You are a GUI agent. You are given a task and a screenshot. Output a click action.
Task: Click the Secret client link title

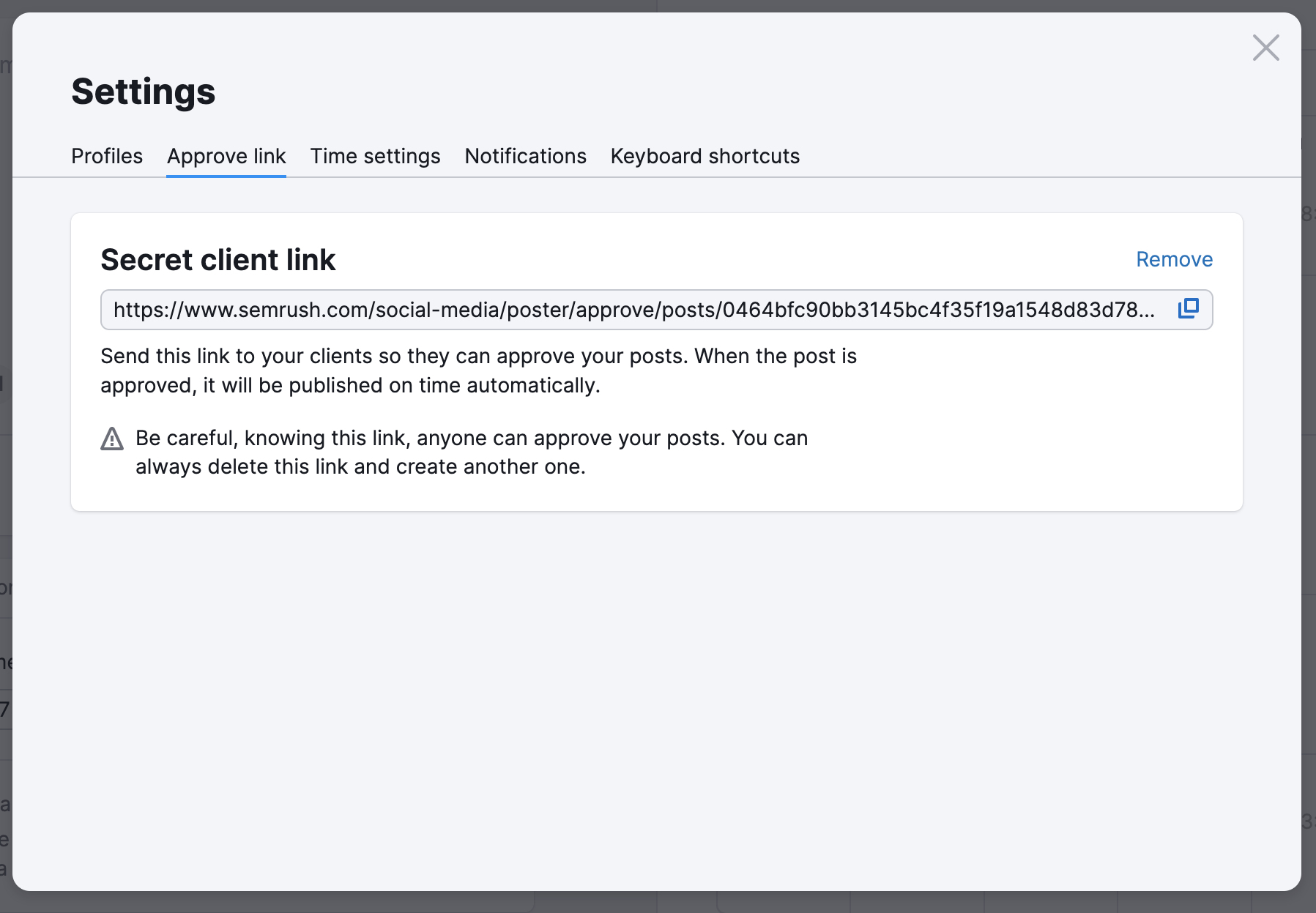[218, 259]
